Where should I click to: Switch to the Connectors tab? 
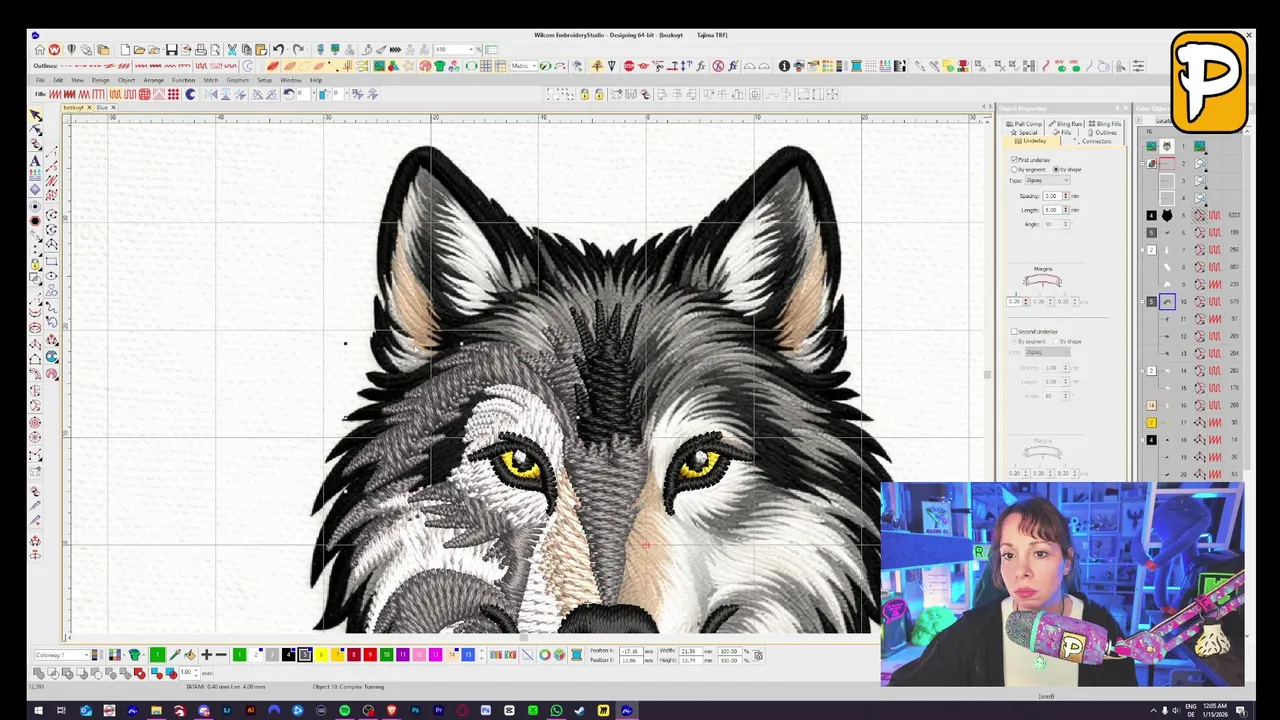coord(1095,141)
